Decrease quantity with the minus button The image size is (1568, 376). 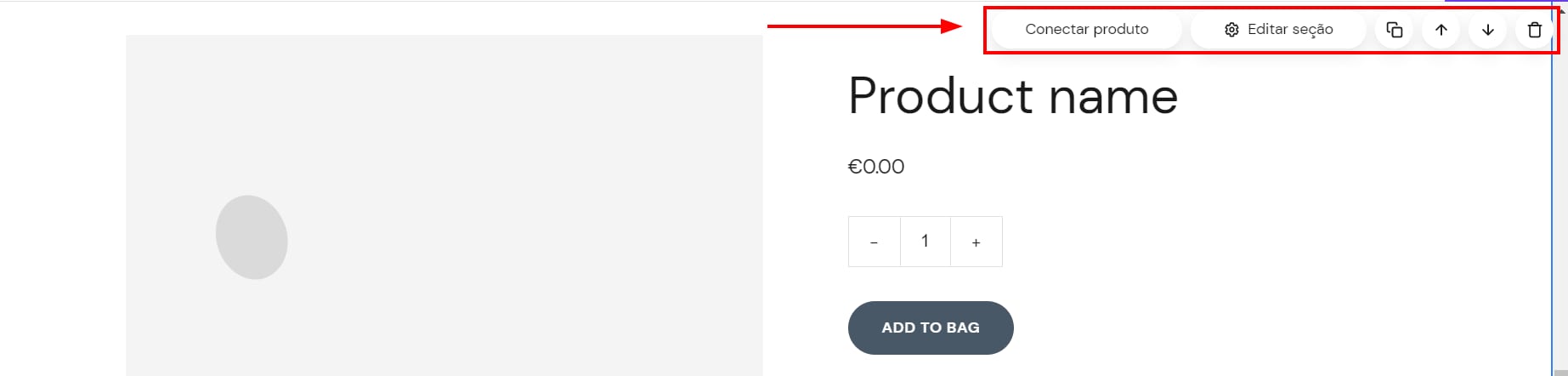[x=874, y=242]
